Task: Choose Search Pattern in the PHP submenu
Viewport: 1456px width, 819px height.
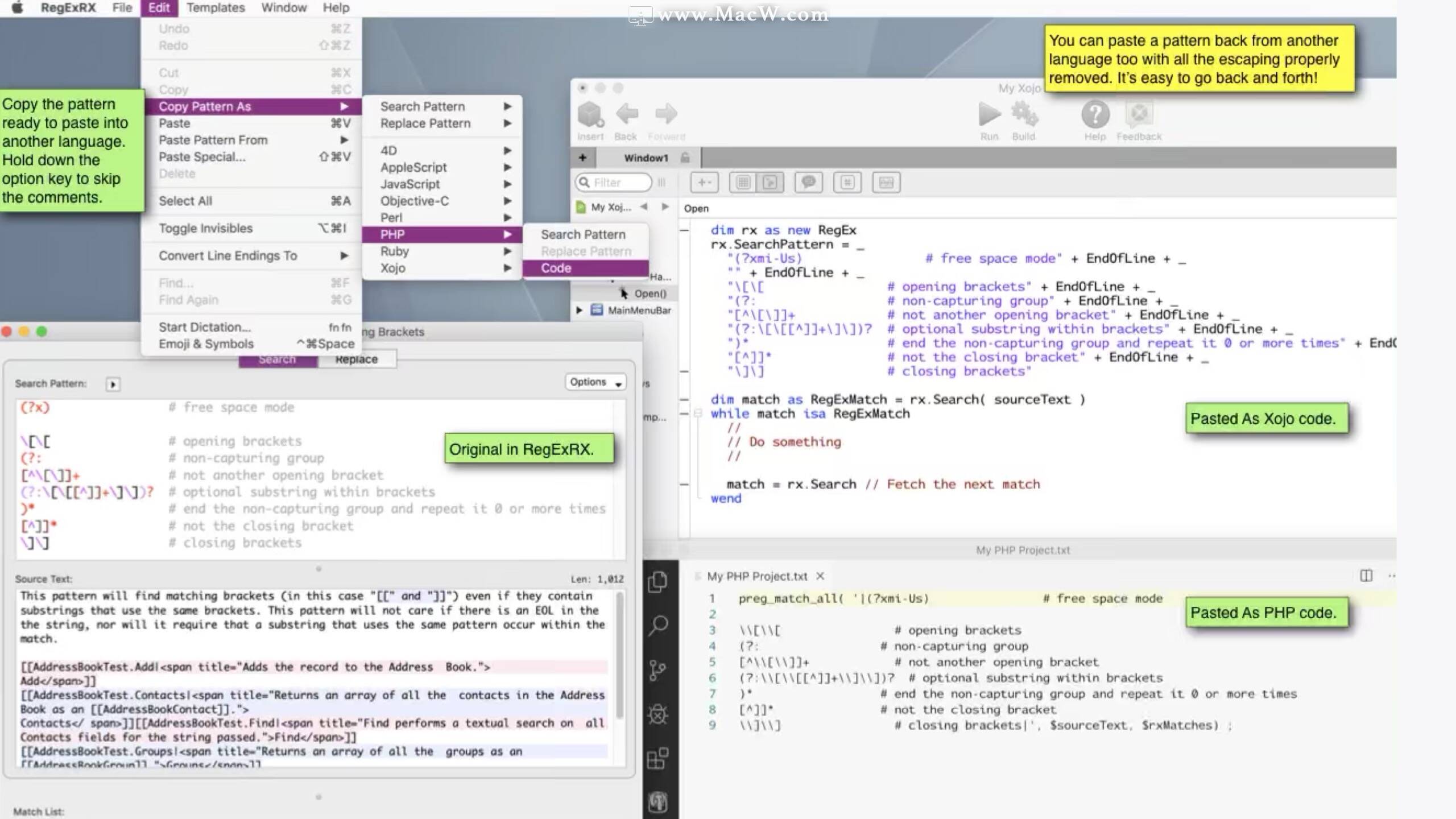Action: (x=585, y=234)
